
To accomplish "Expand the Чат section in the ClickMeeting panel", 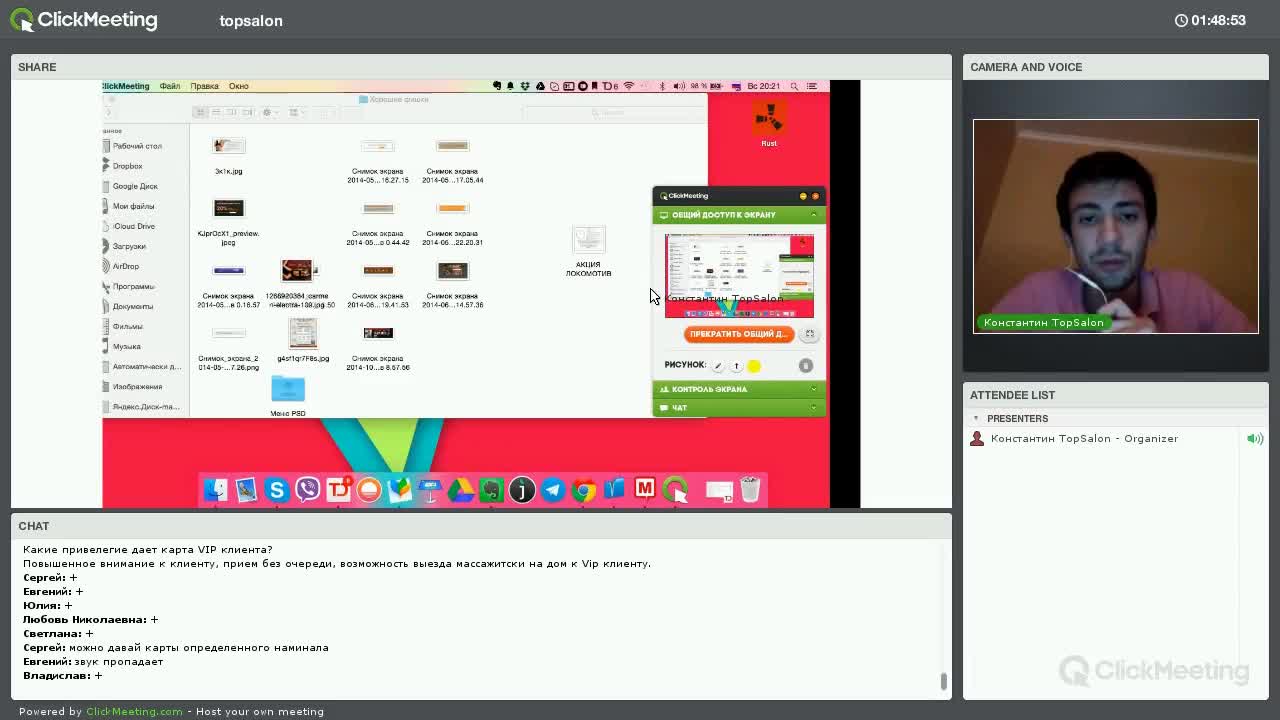I will [x=738, y=408].
